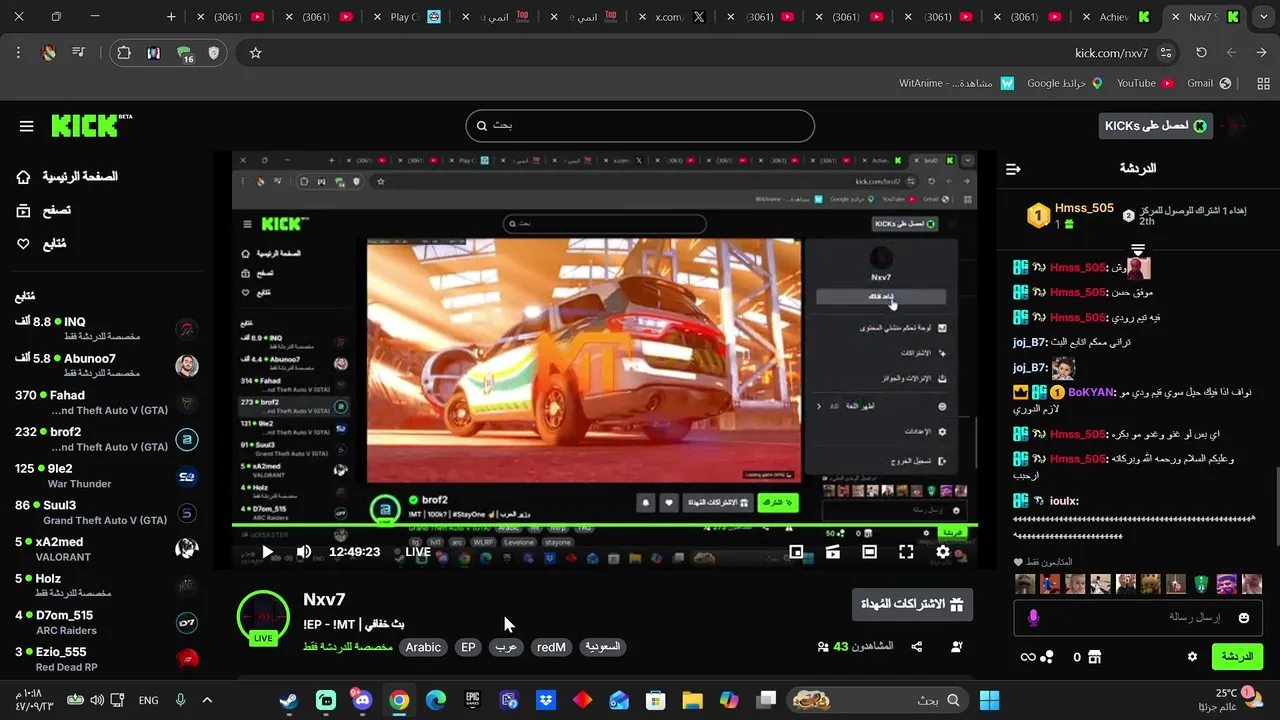Click the redM tag

551,647
